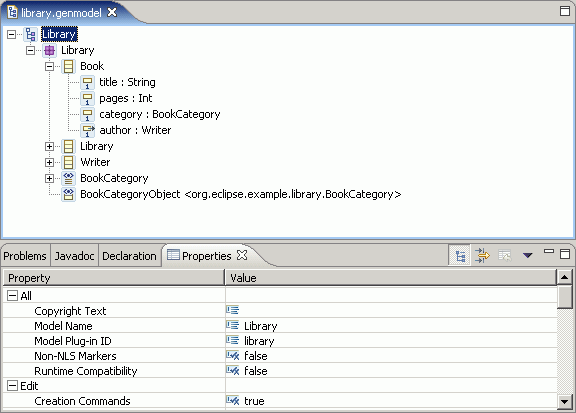This screenshot has width=576, height=413.
Task: Select the library.genmodel editor tab
Action: (x=61, y=13)
